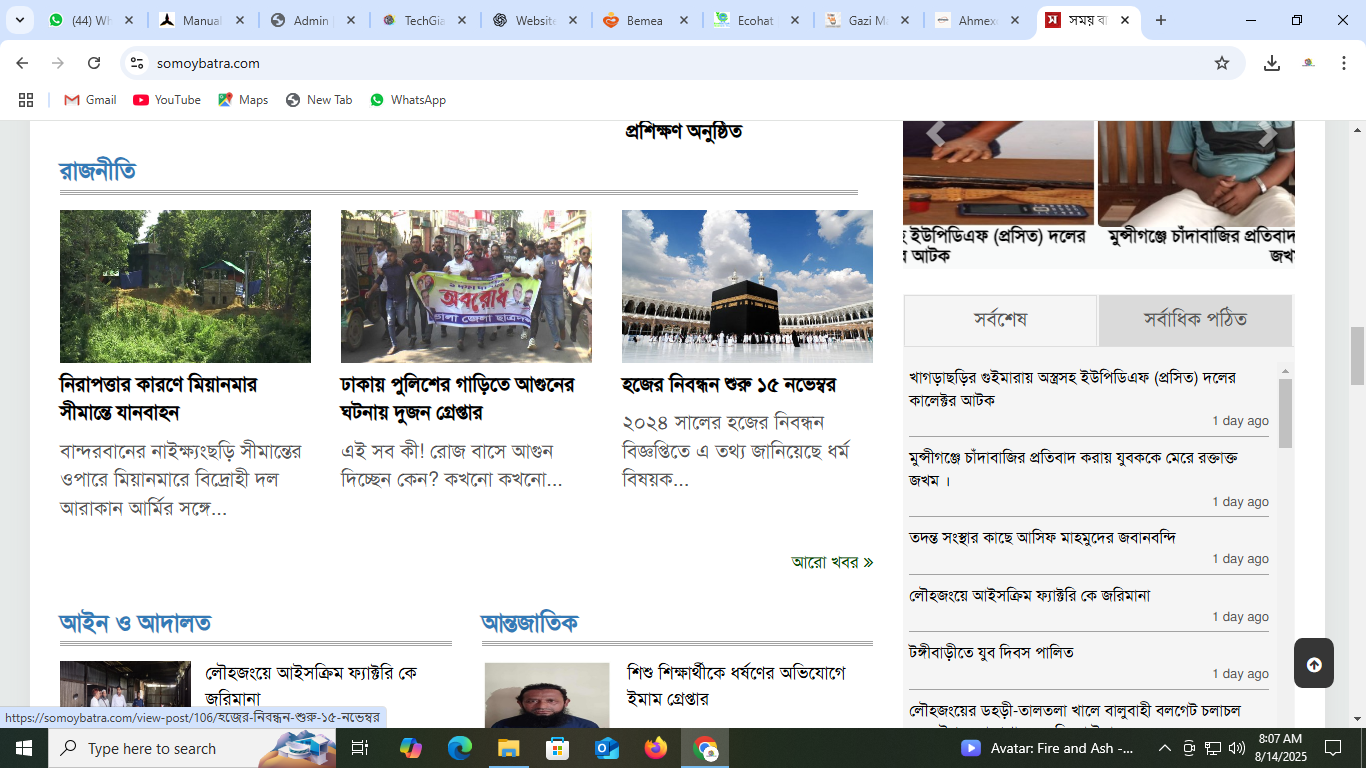Click the আরো খবর more news link

[831, 562]
